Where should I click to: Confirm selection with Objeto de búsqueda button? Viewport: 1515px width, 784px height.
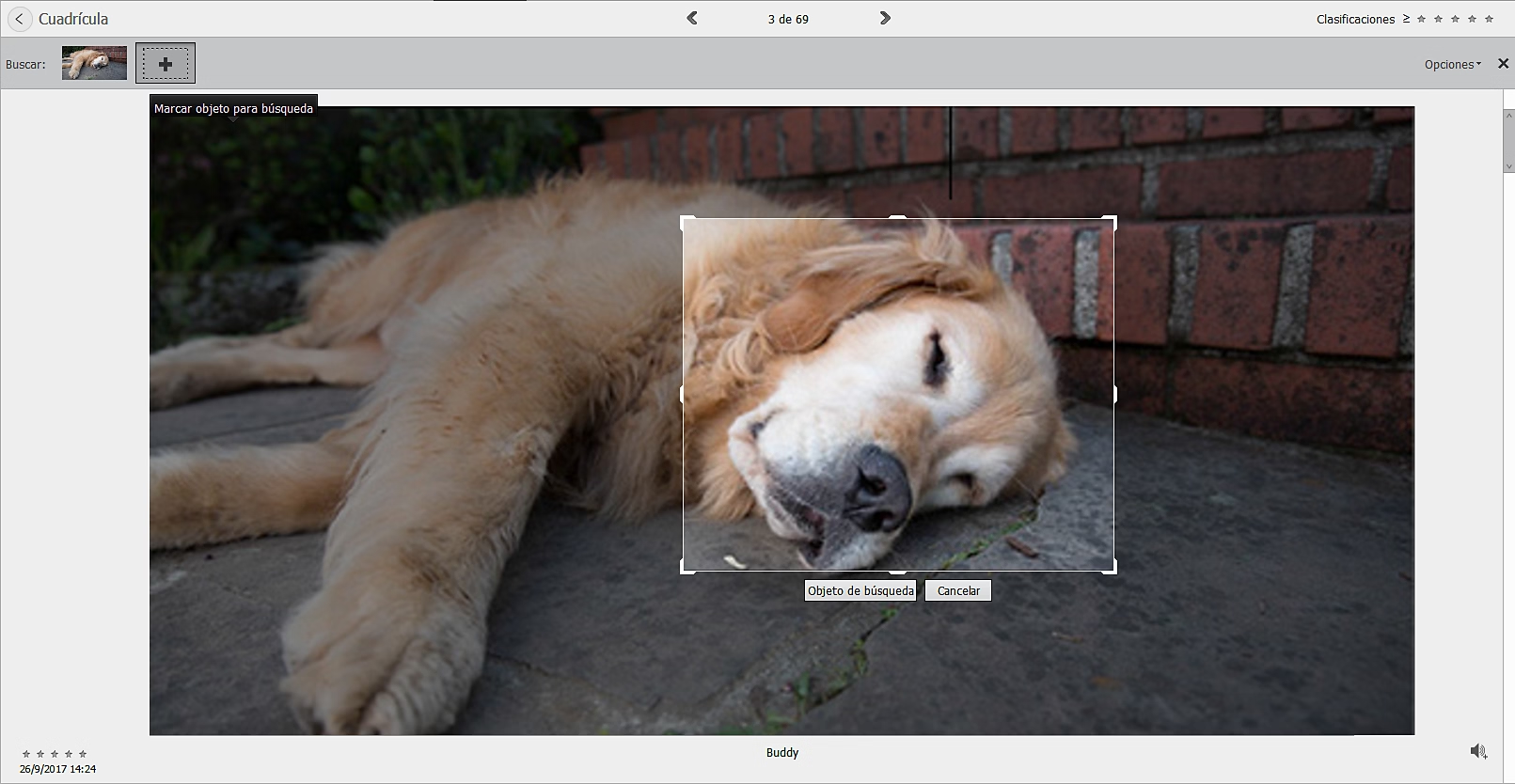click(860, 590)
